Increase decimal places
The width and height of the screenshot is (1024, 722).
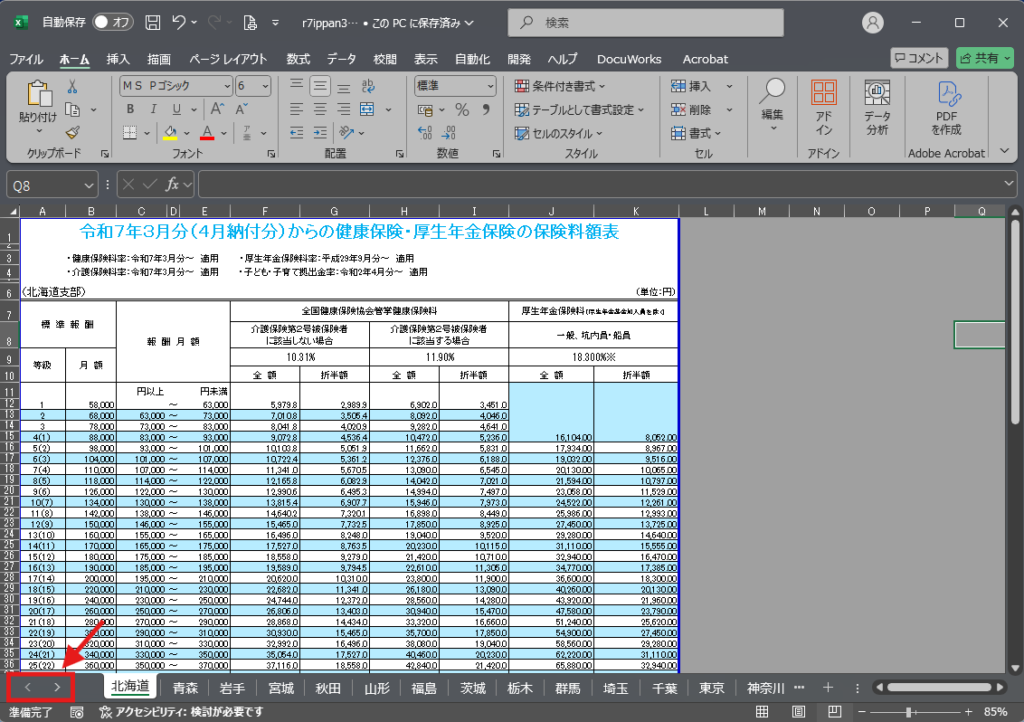[424, 133]
